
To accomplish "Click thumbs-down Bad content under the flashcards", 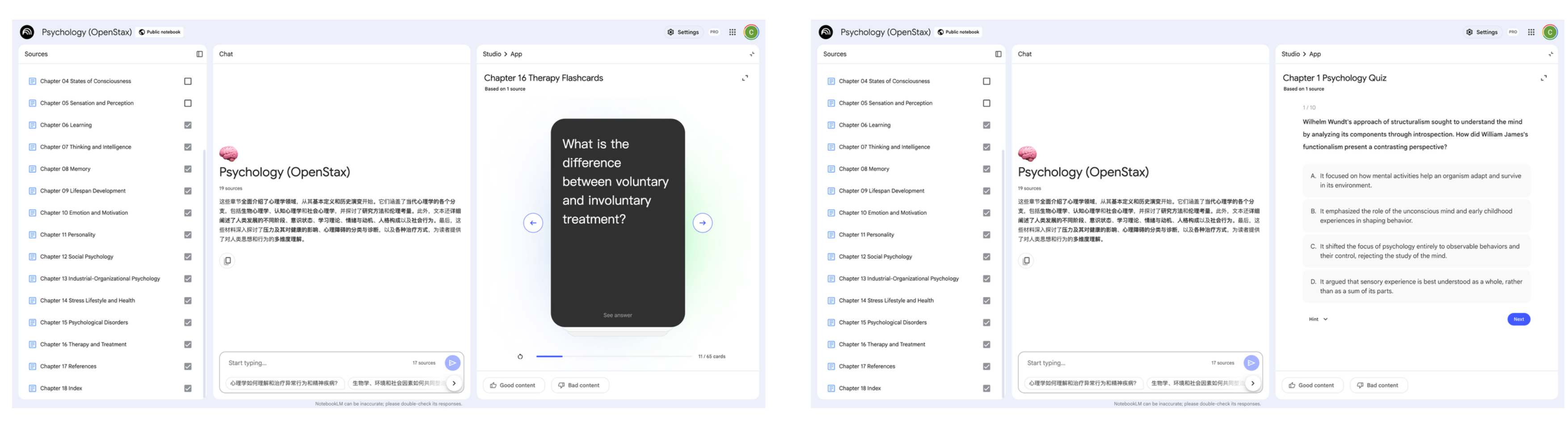I will point(579,385).
